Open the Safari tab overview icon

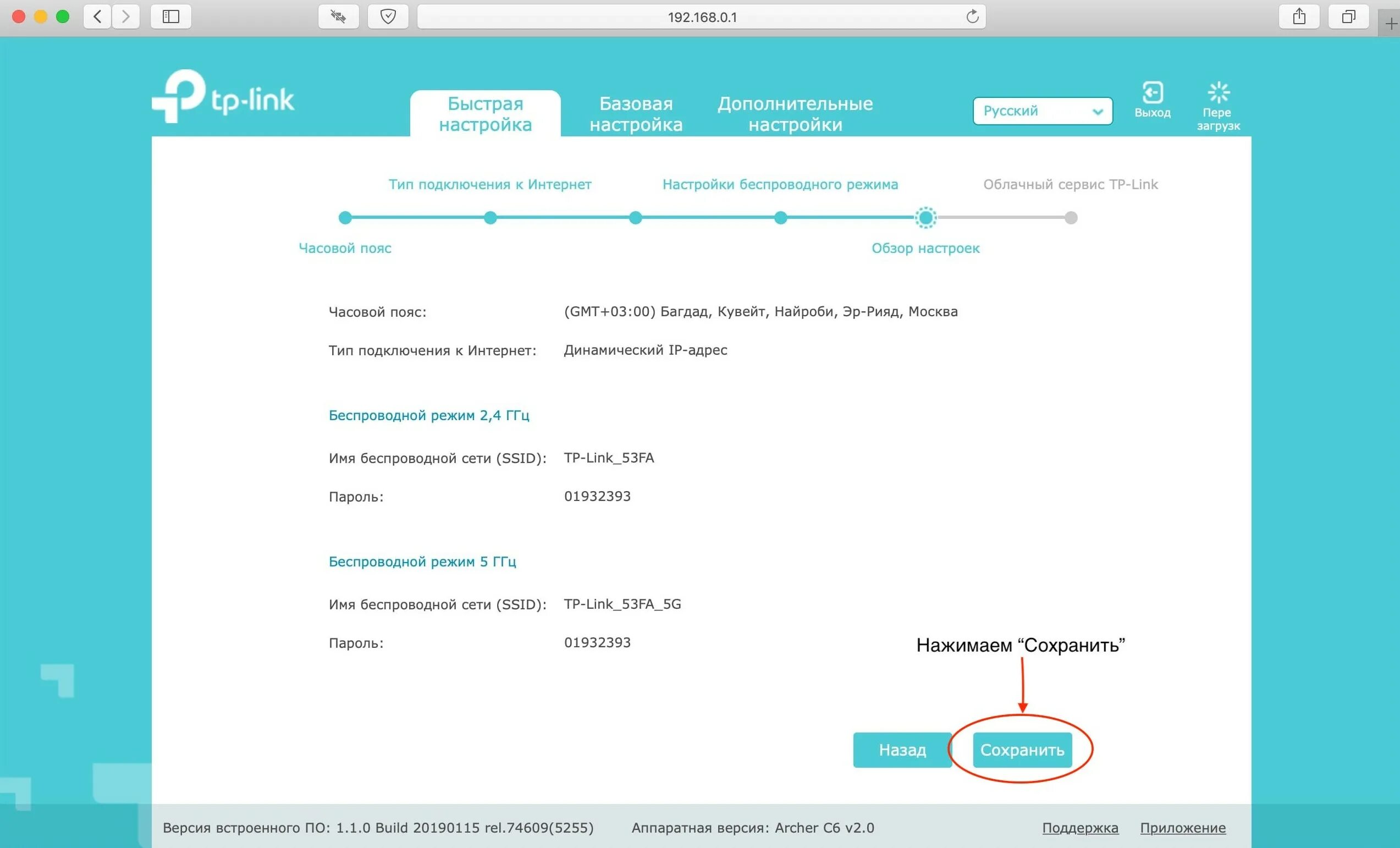coord(1348,16)
